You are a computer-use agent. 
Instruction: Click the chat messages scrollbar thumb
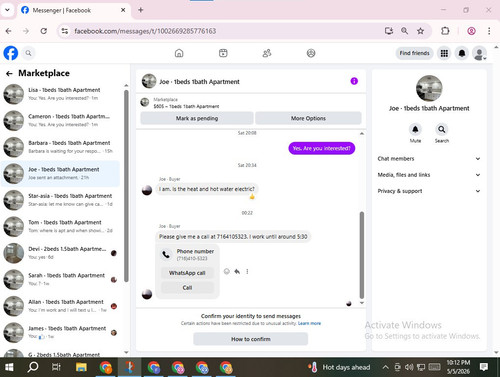click(x=362, y=255)
